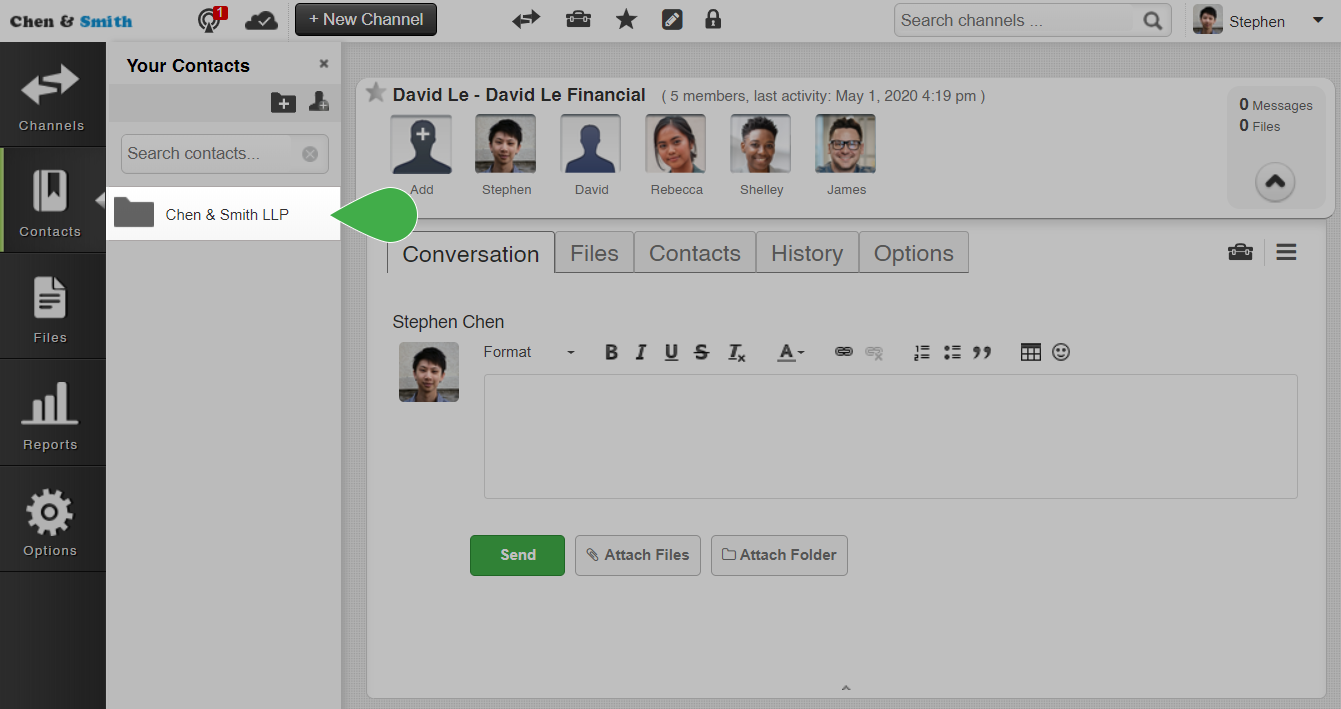
Task: Switch to the Files tab
Action: (594, 252)
